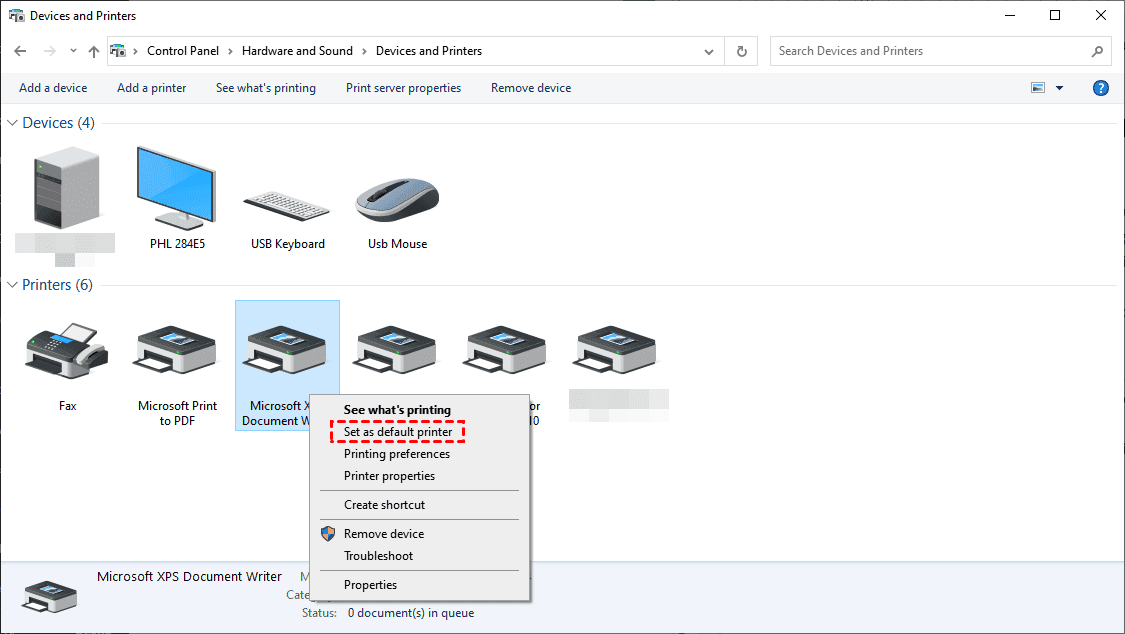The height and width of the screenshot is (634, 1125).
Task: Click Add a device in toolbar
Action: pyautogui.click(x=53, y=88)
